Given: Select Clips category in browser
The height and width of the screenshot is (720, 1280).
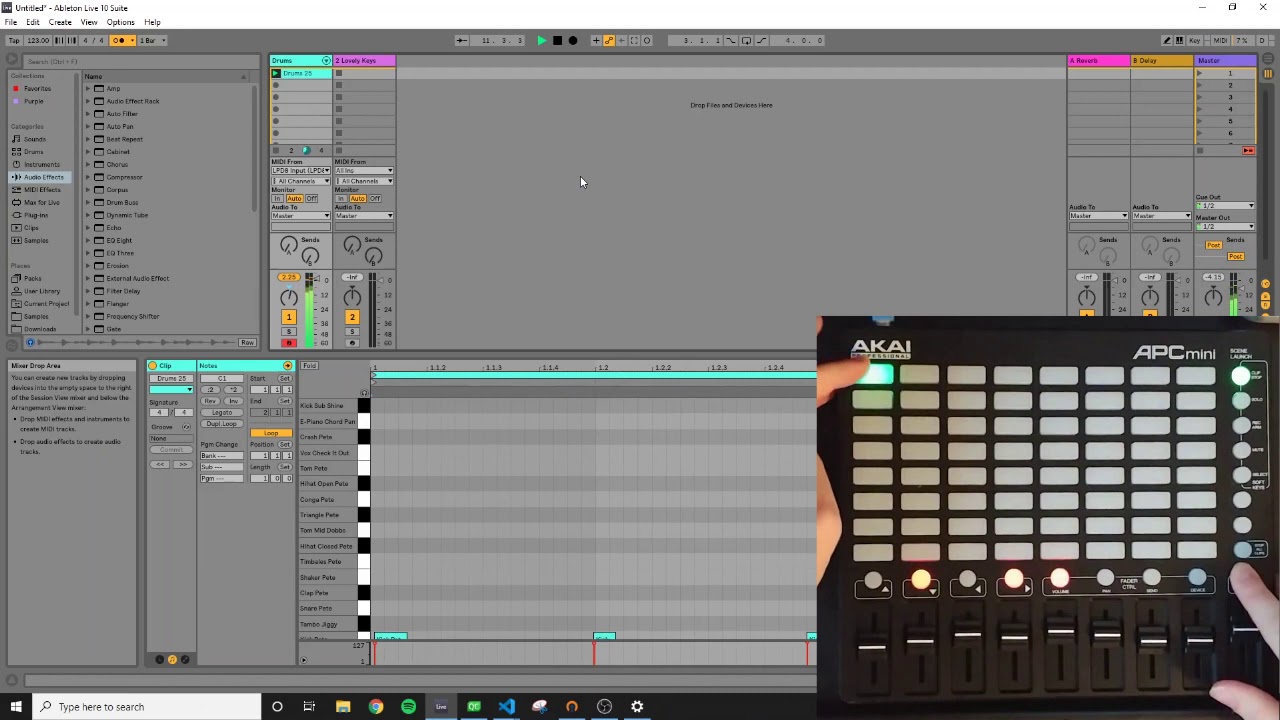Looking at the screenshot, I should 31,228.
